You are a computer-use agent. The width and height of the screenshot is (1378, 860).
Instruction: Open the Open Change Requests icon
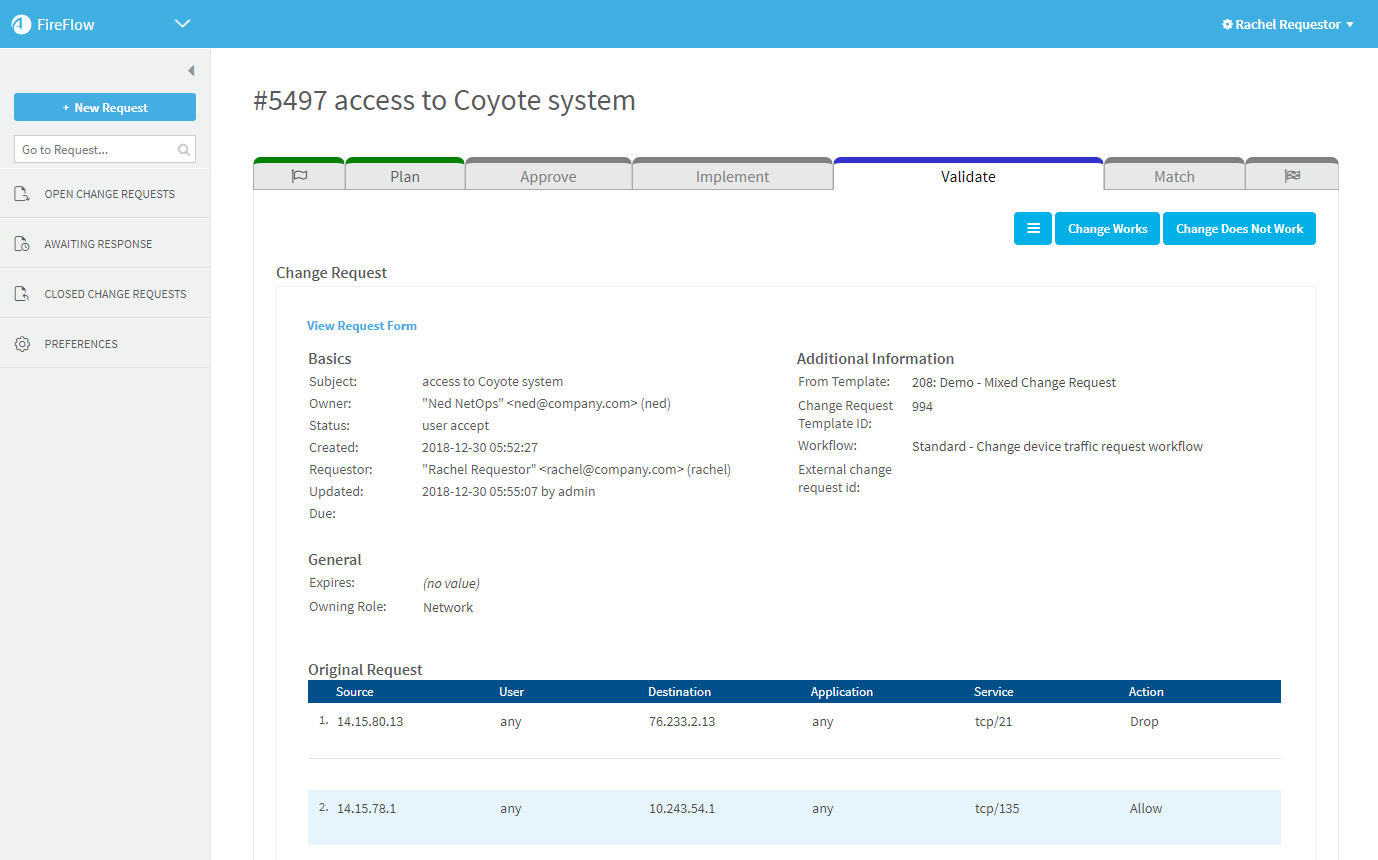tap(22, 194)
